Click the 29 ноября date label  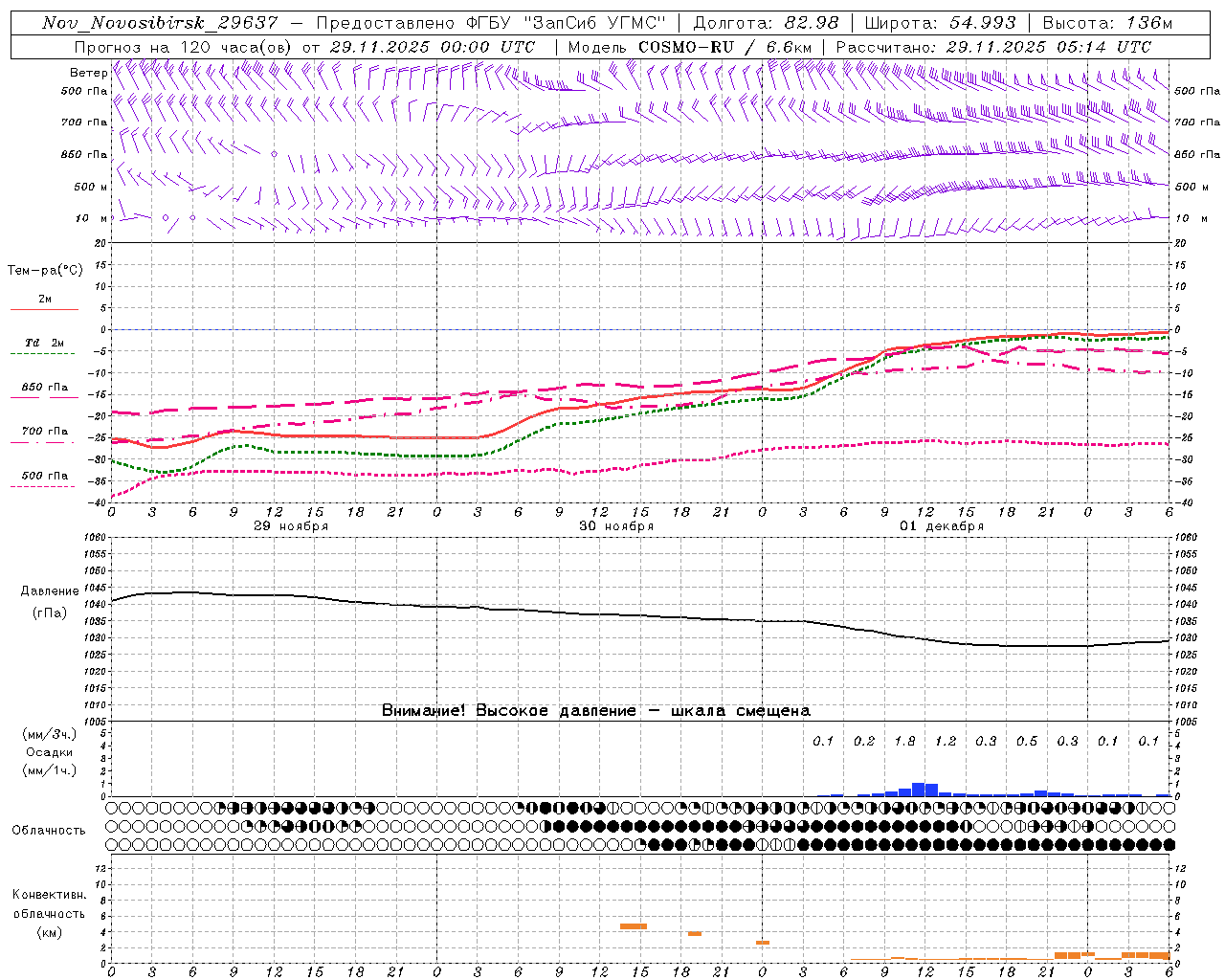point(291,526)
